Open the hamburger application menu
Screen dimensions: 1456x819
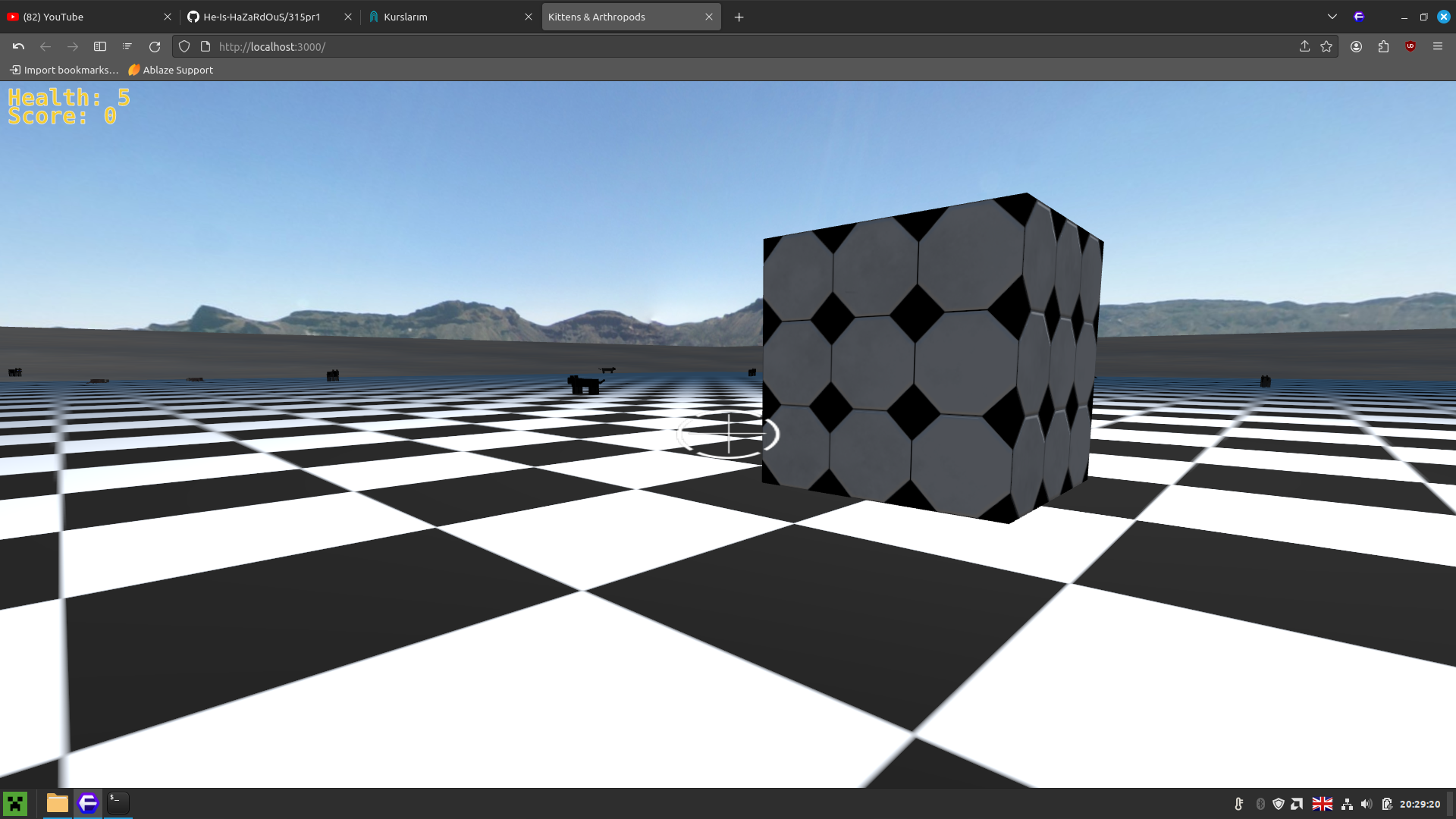tap(1438, 47)
